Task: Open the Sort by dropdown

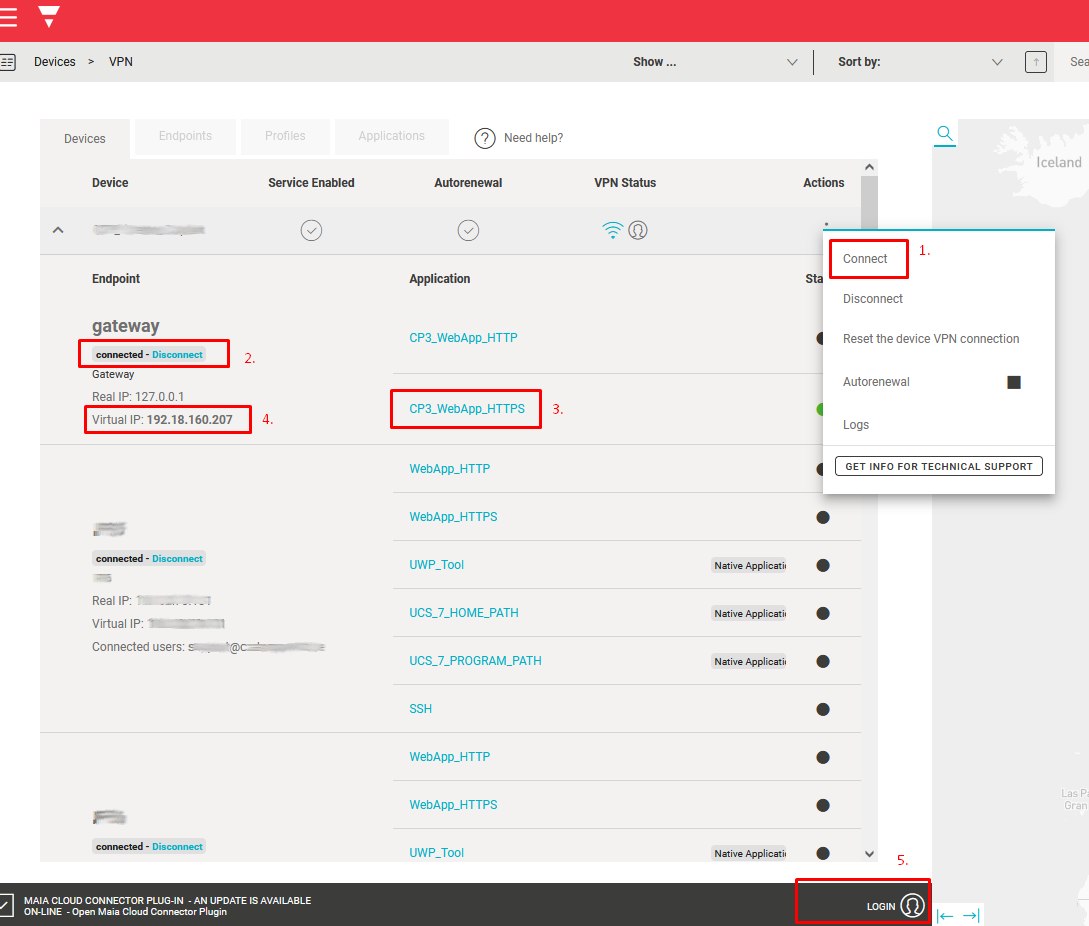Action: pyautogui.click(x=920, y=62)
